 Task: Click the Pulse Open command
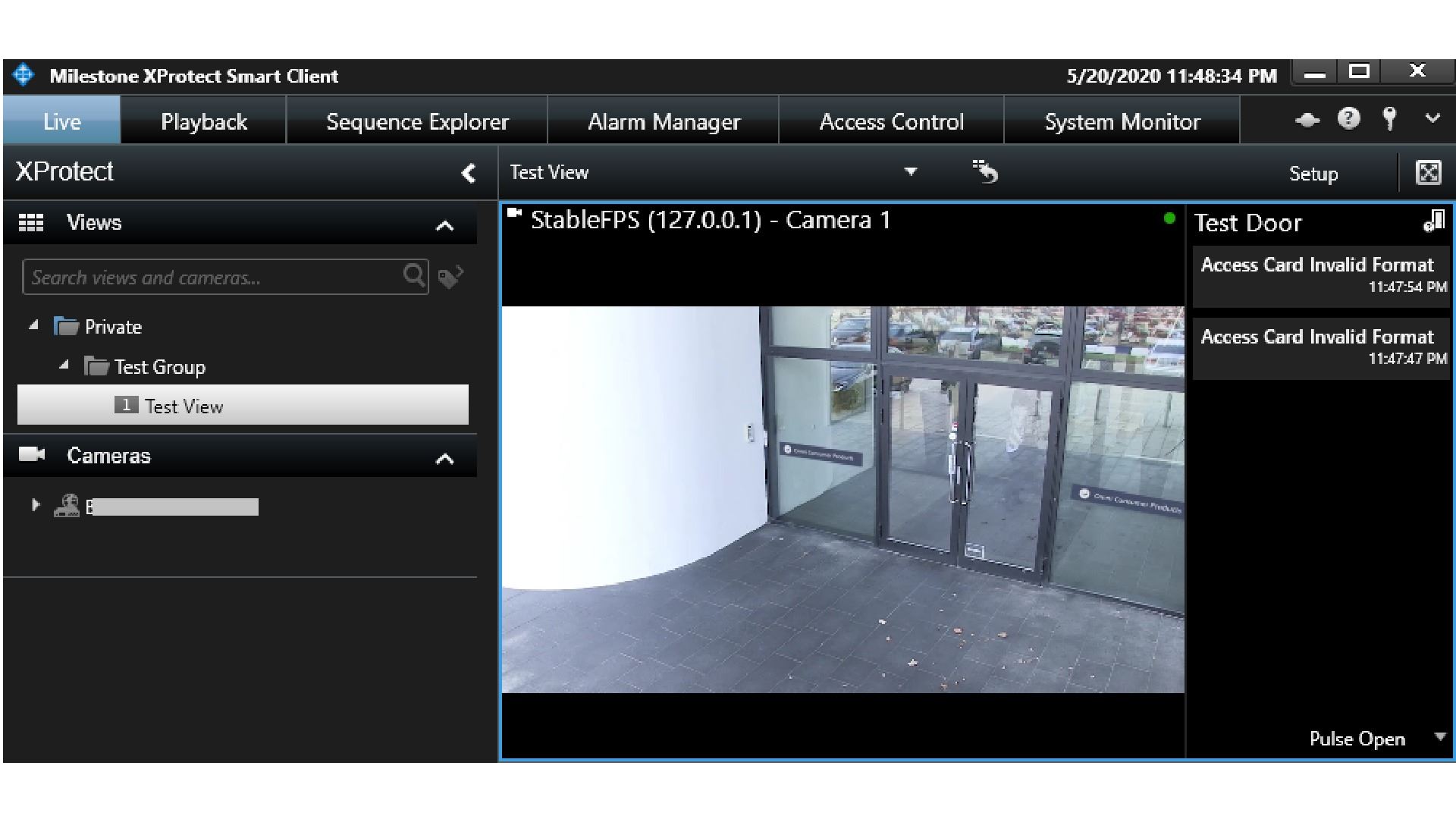[x=1357, y=739]
